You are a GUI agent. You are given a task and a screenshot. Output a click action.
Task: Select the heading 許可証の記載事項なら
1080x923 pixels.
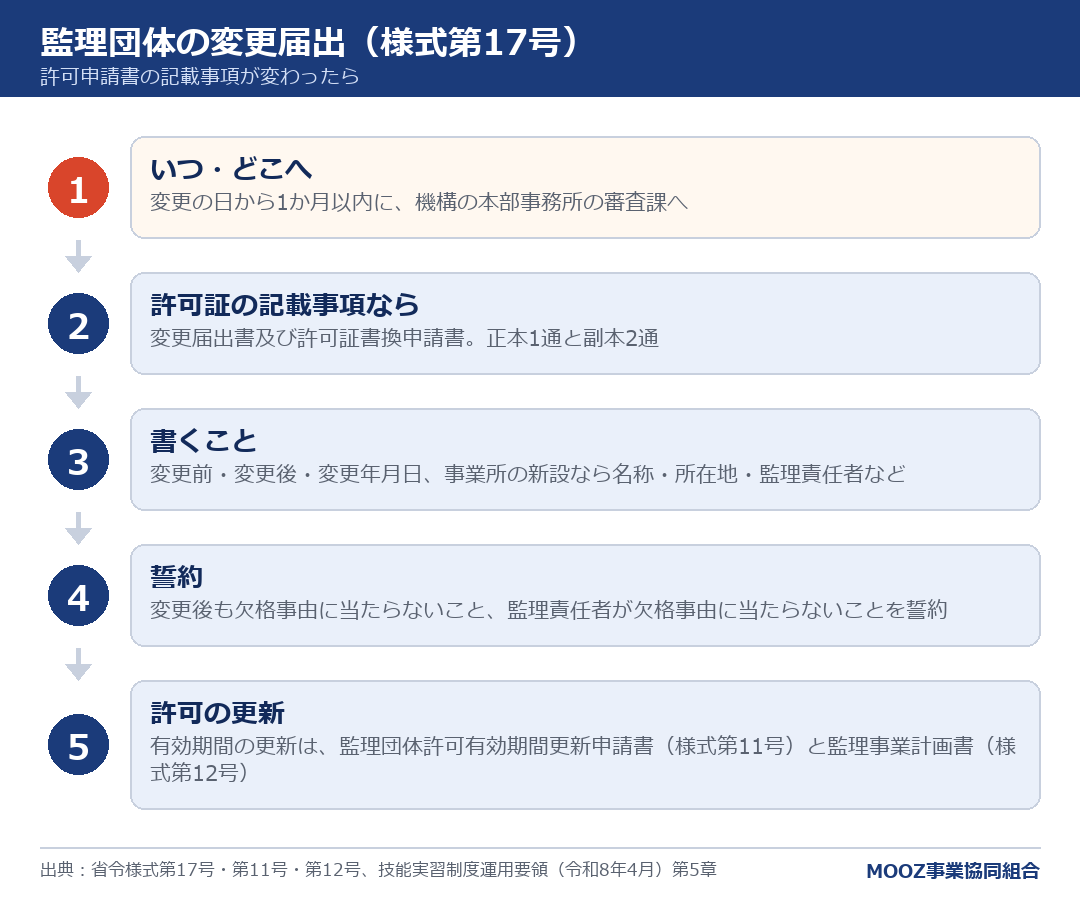[x=284, y=304]
